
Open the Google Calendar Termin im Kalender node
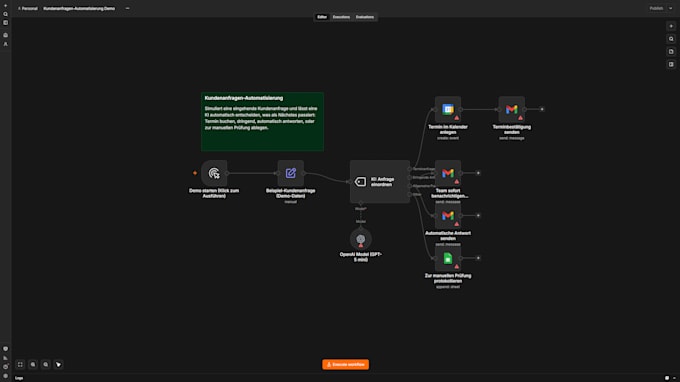coord(448,109)
